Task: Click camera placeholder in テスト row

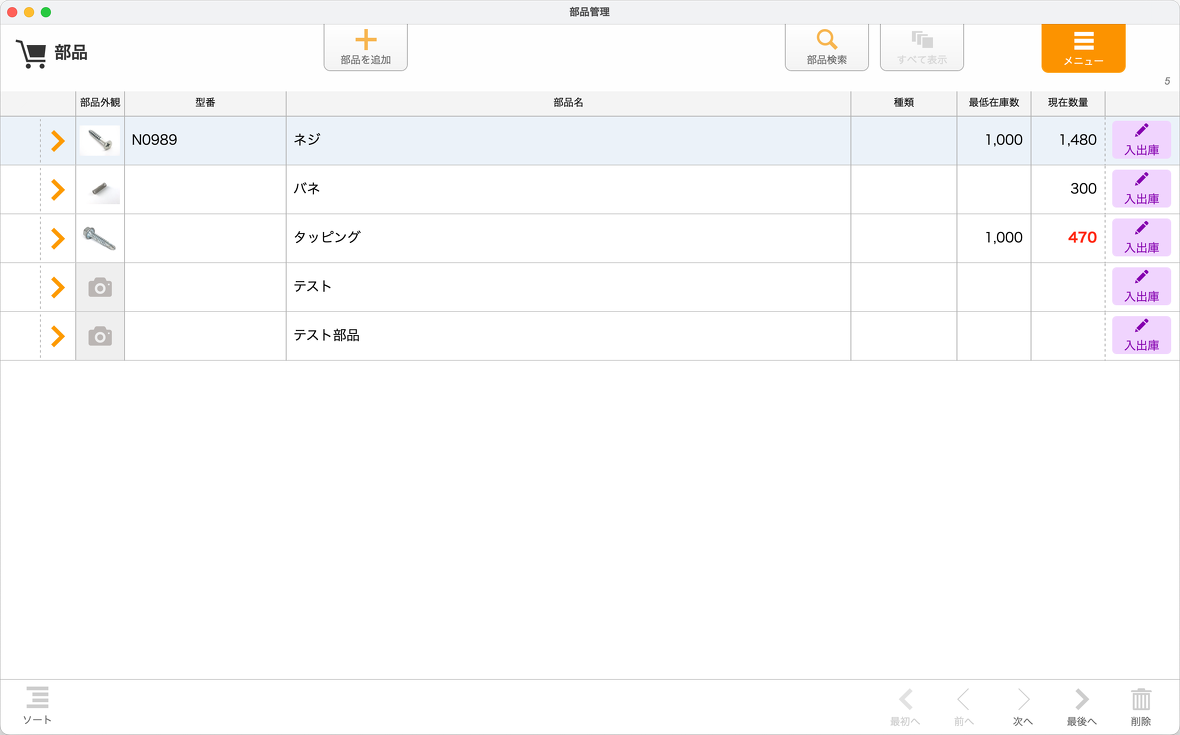Action: click(x=100, y=288)
